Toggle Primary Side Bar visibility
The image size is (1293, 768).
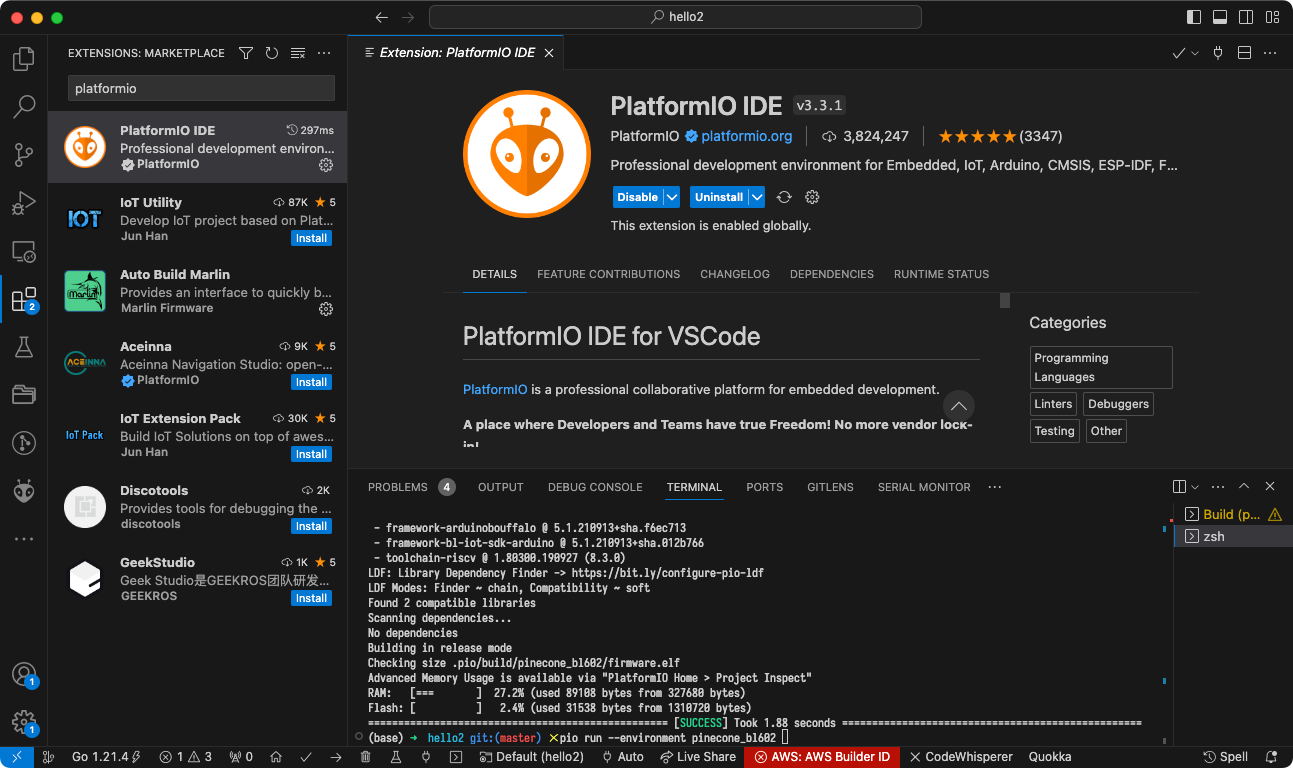coord(1194,17)
